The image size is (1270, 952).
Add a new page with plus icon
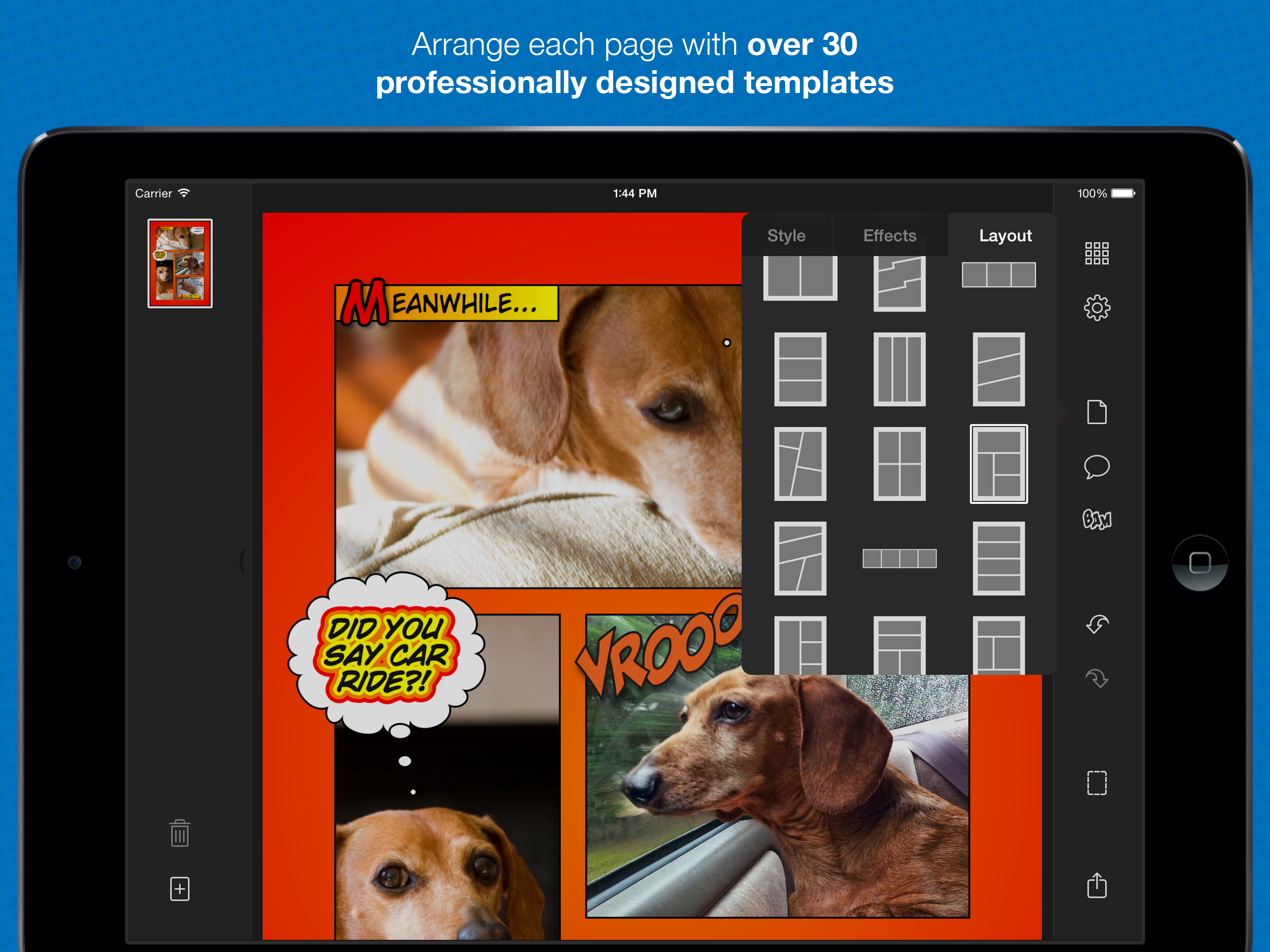point(180,889)
